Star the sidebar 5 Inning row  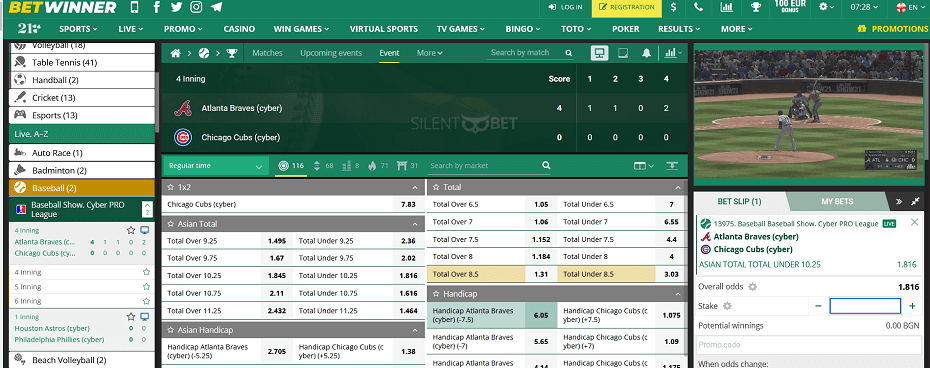tap(146, 287)
